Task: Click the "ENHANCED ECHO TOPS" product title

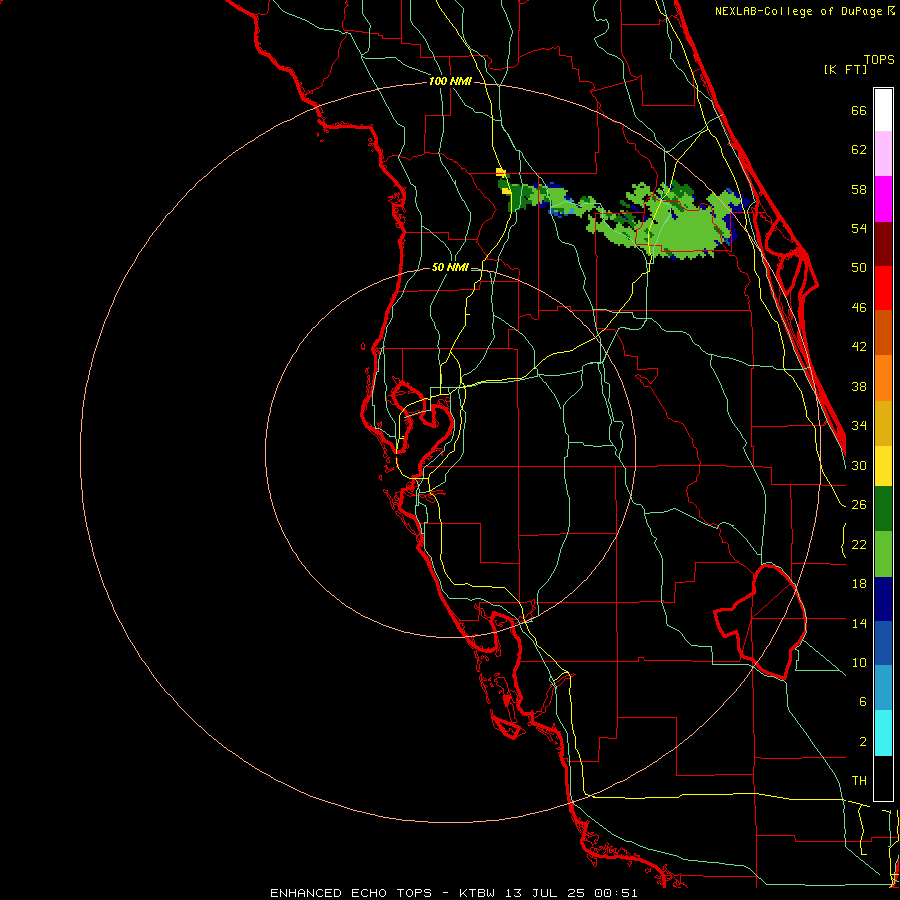Action: point(351,893)
